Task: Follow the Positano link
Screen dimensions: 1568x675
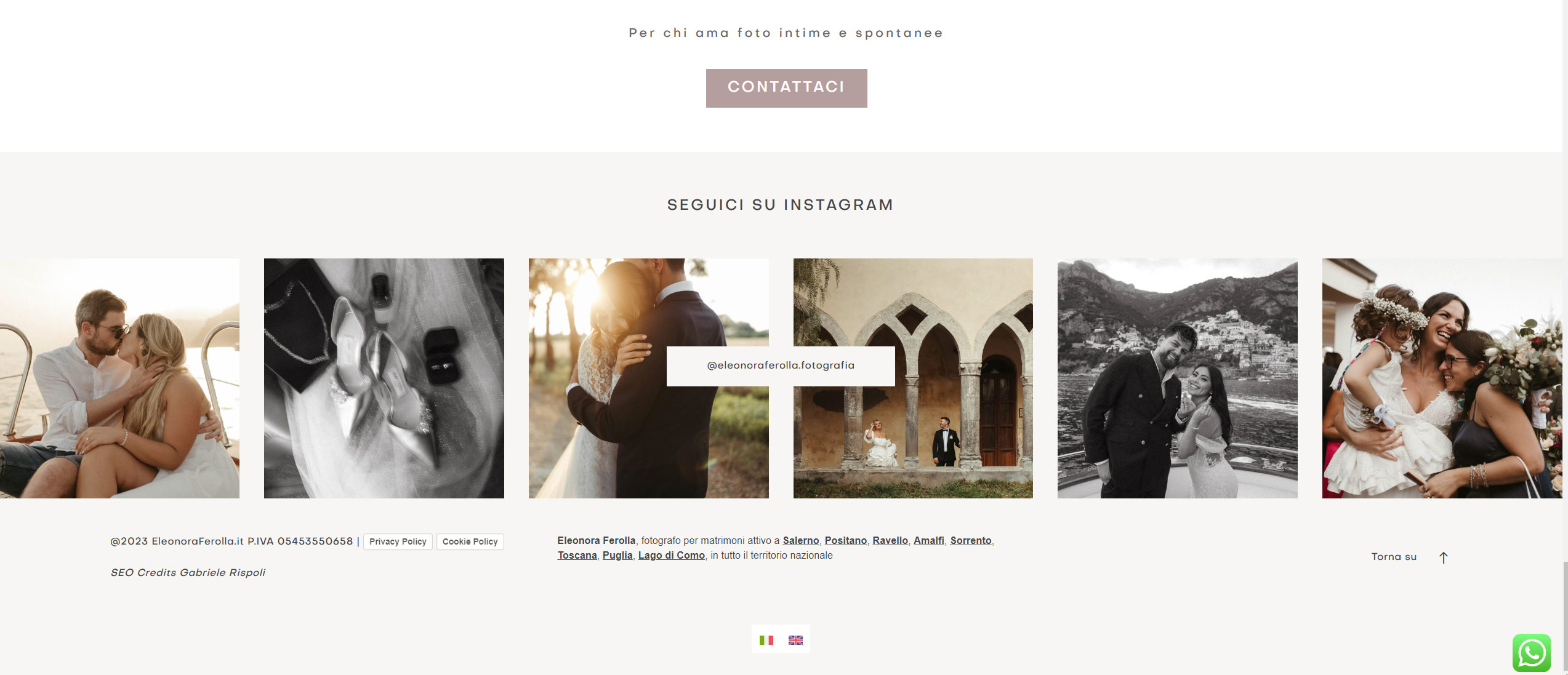Action: (845, 540)
